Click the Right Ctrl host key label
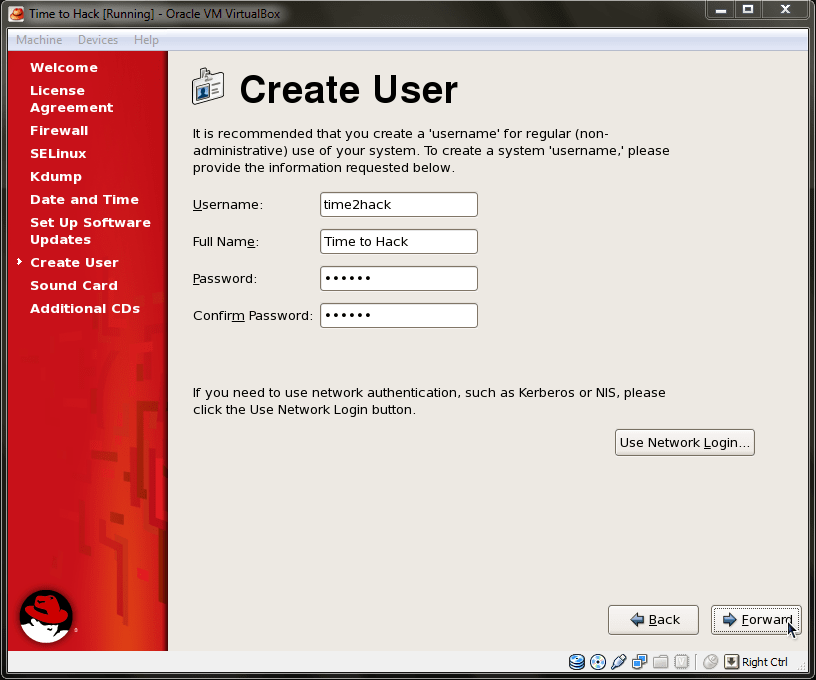This screenshot has height=680, width=816. (x=764, y=662)
